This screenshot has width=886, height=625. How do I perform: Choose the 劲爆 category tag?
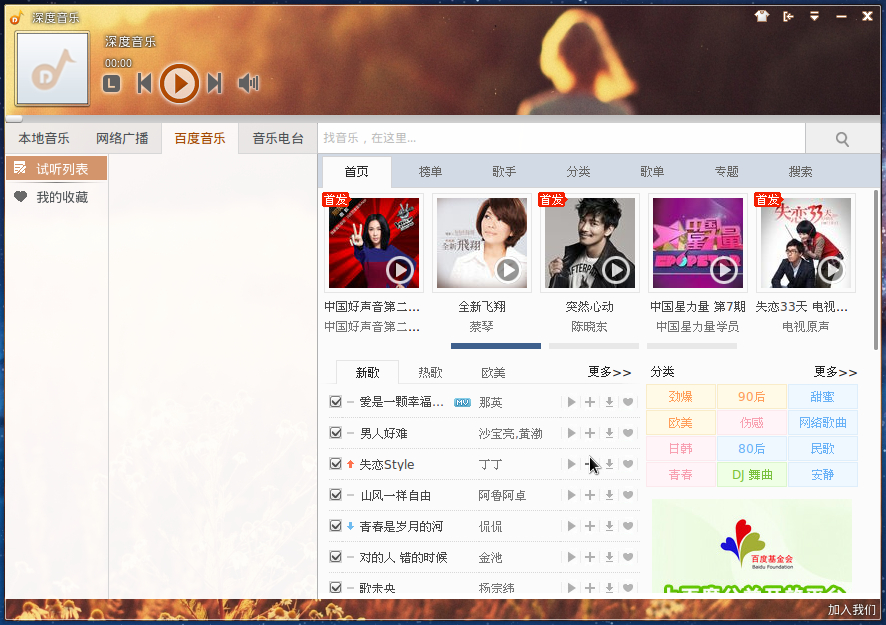(680, 397)
